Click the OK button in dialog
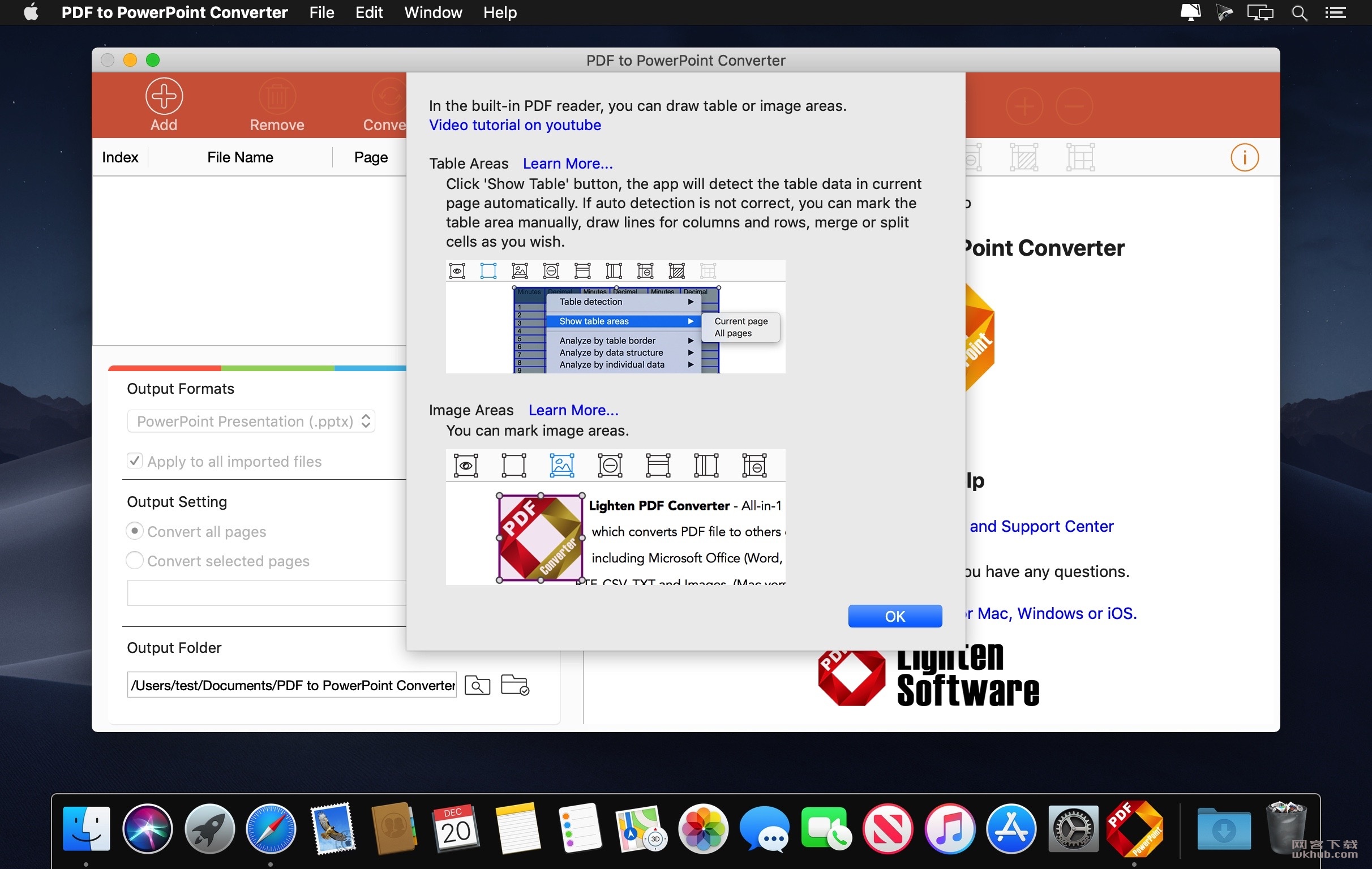The image size is (1372, 869). click(894, 616)
